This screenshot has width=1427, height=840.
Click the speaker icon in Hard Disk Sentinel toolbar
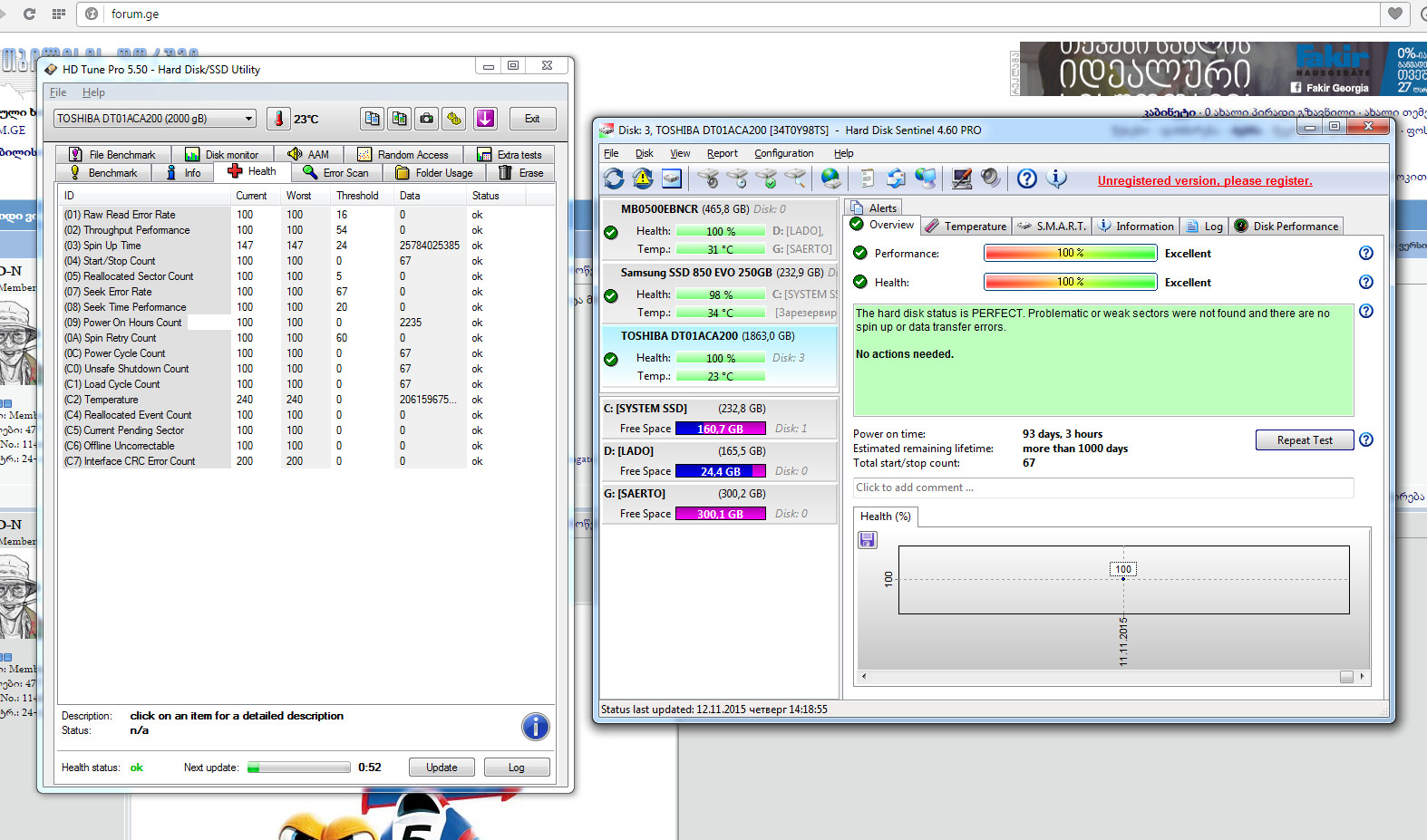pos(991,179)
